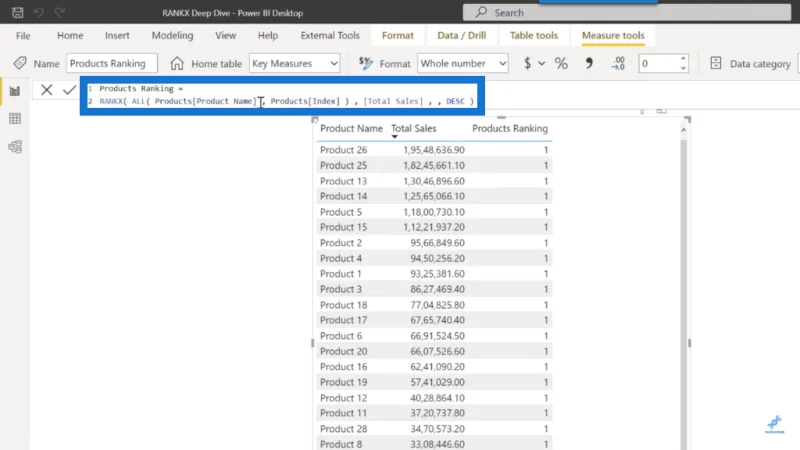Select the Product 20 cell
The width and height of the screenshot is (800, 450).
pyautogui.click(x=343, y=352)
